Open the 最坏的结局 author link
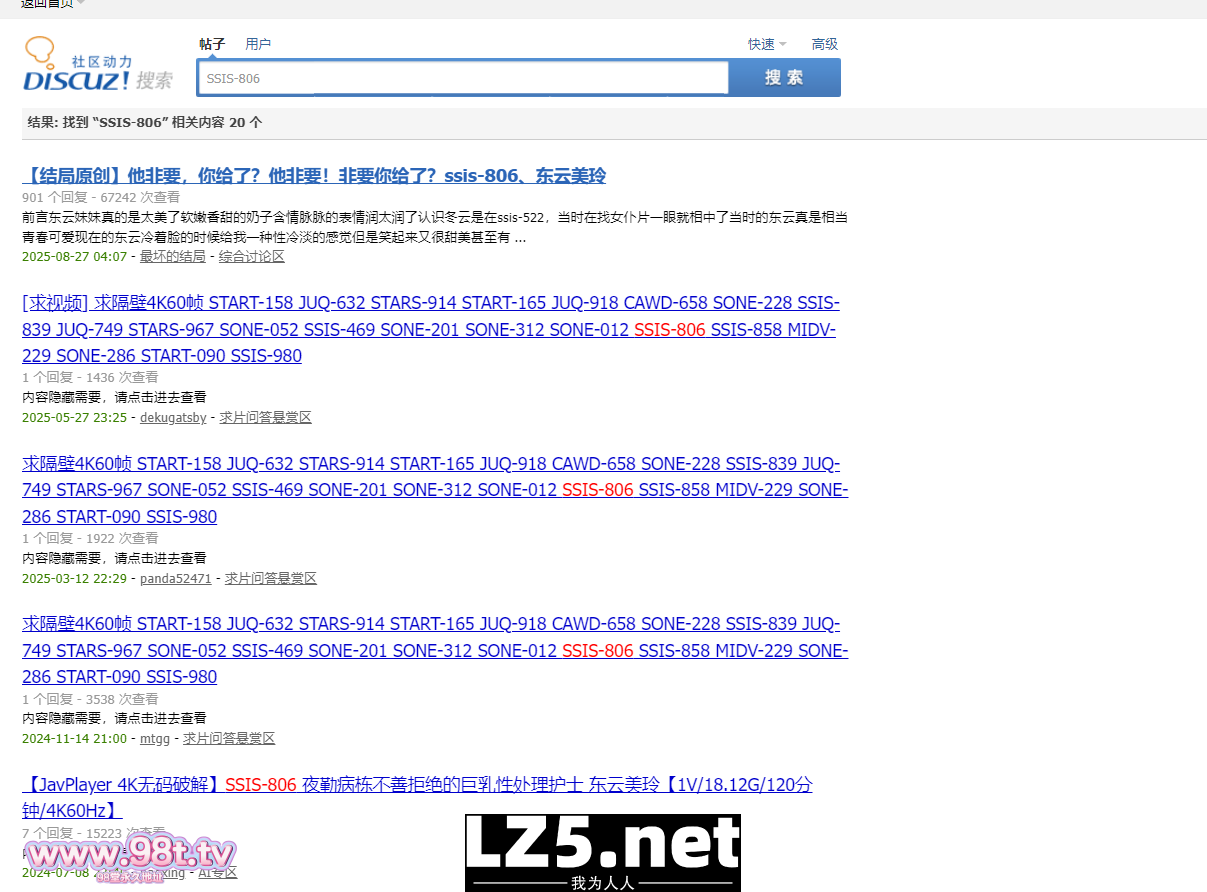This screenshot has height=892, width=1207. [x=172, y=256]
